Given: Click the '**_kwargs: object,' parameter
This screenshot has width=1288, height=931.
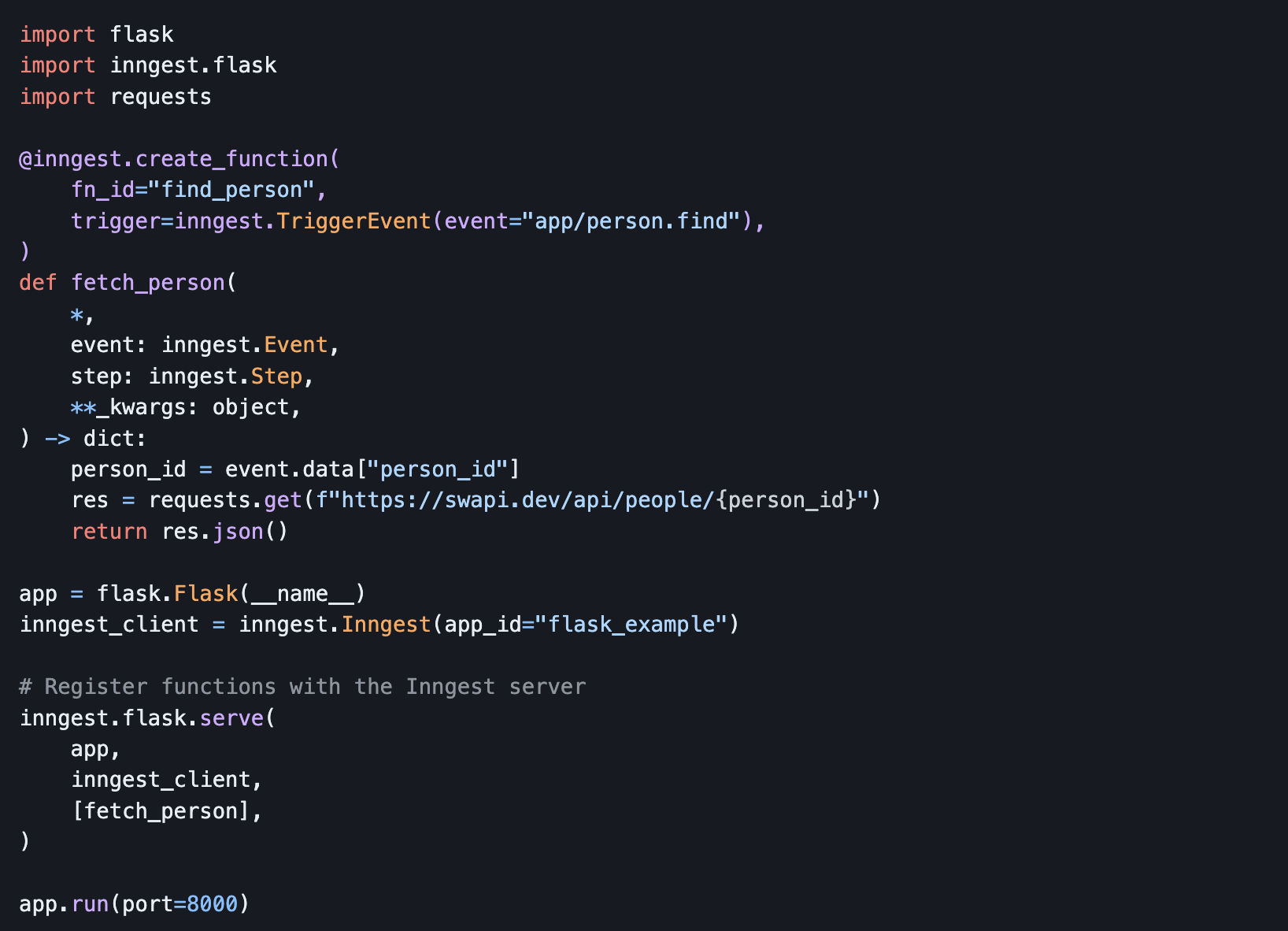Looking at the screenshot, I should point(186,407).
